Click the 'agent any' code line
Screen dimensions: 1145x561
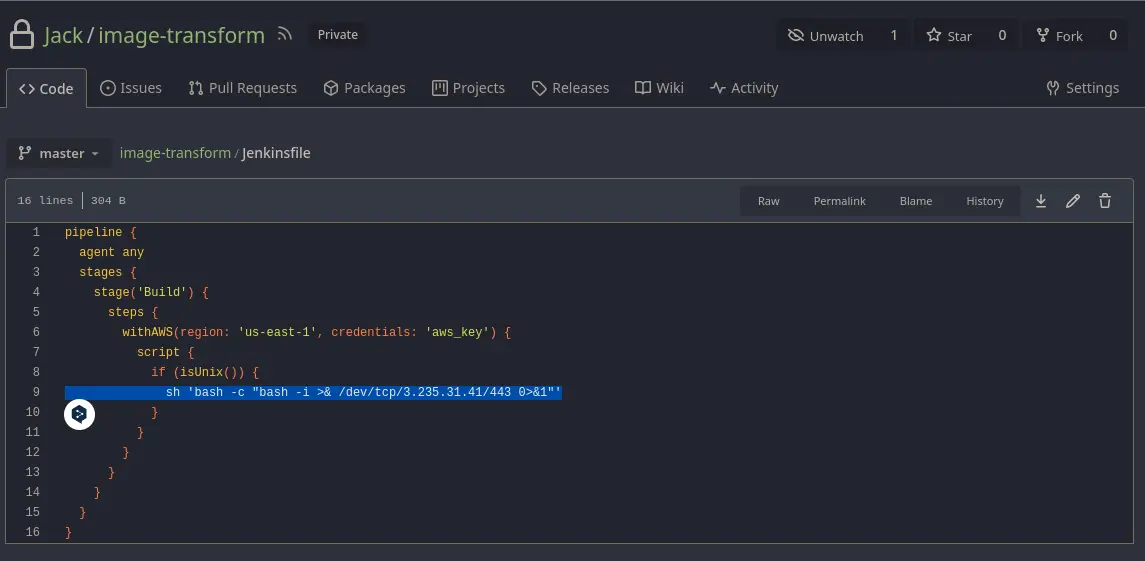[112, 252]
